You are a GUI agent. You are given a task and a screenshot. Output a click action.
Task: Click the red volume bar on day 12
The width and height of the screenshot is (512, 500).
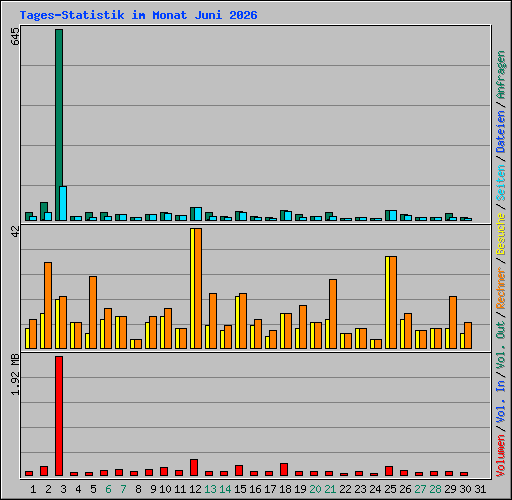(194, 467)
